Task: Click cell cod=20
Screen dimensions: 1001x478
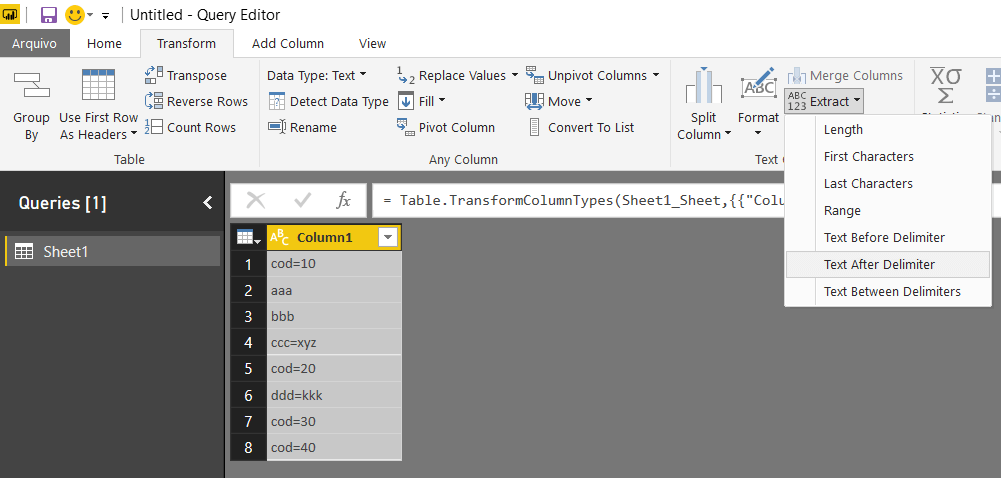Action: point(334,369)
